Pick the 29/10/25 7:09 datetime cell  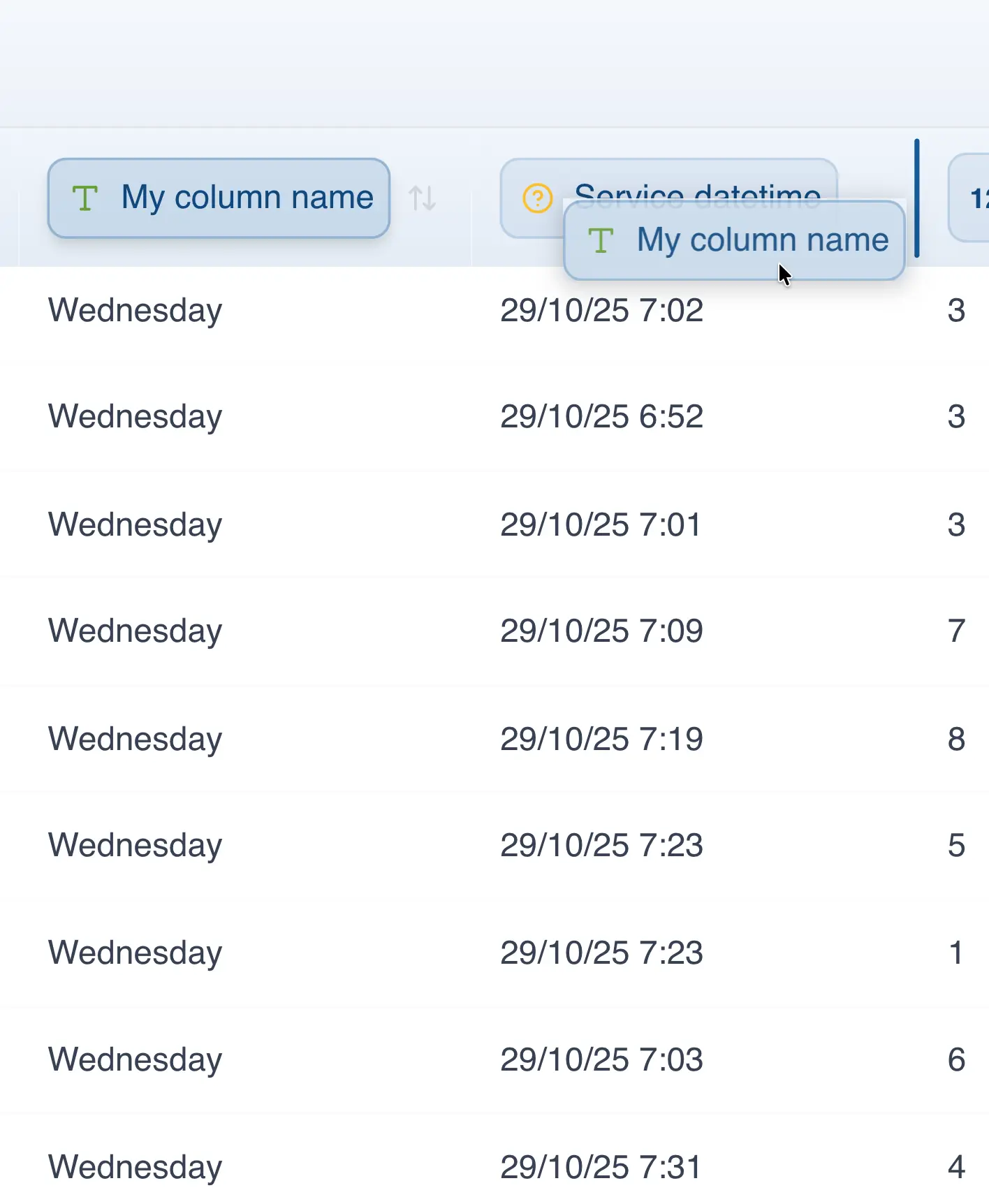pos(601,631)
